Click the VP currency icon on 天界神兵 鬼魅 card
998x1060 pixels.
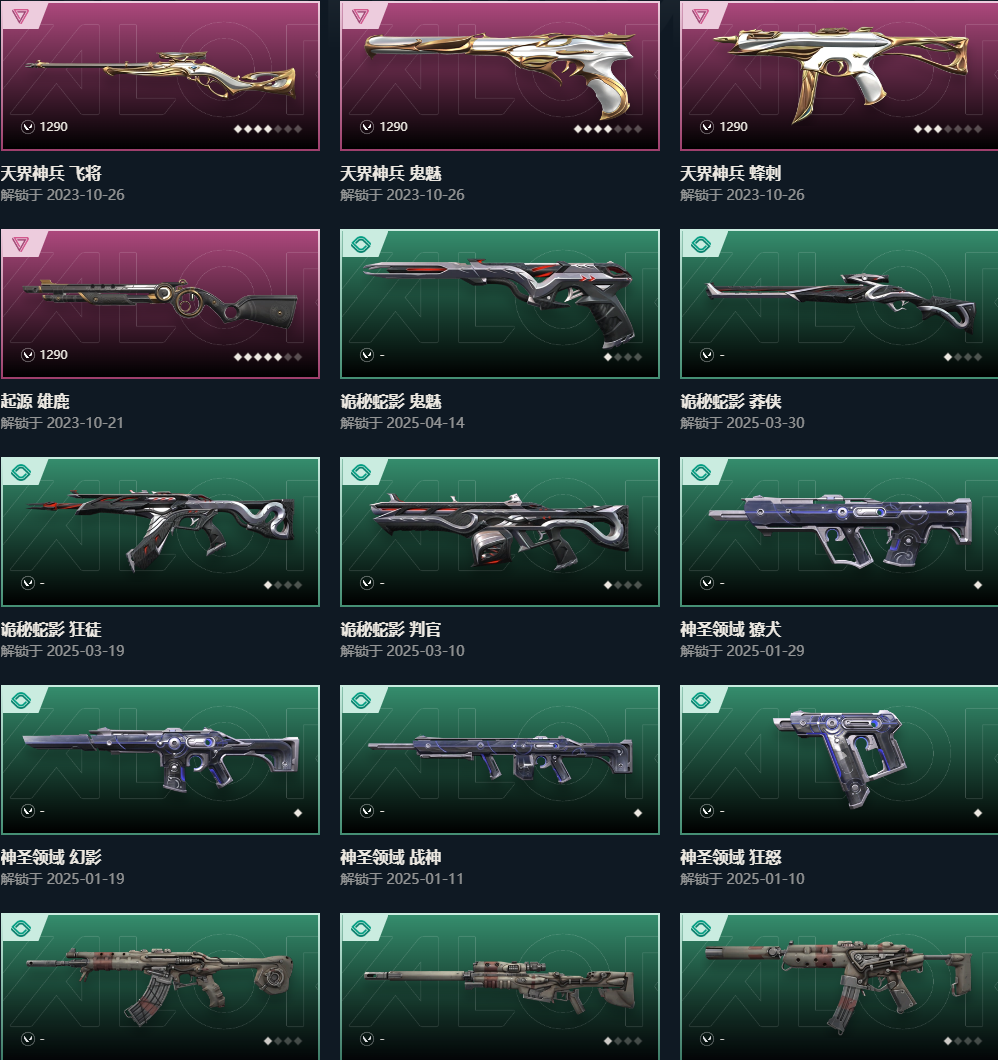click(367, 126)
